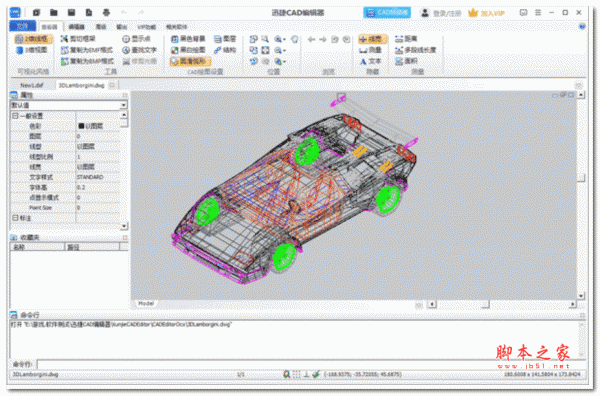Click the viewport vertical scroll up arrow
The height and width of the screenshot is (396, 600).
581,94
